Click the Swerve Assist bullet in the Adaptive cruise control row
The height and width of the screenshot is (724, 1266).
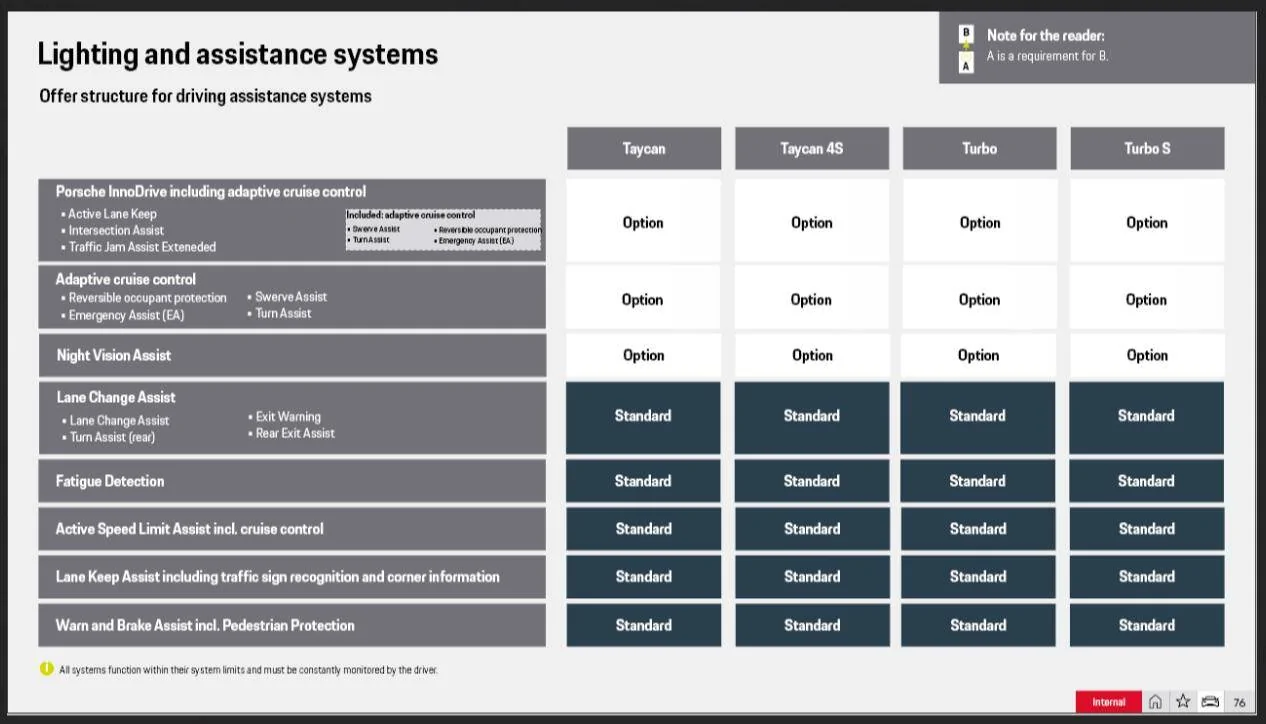(288, 296)
